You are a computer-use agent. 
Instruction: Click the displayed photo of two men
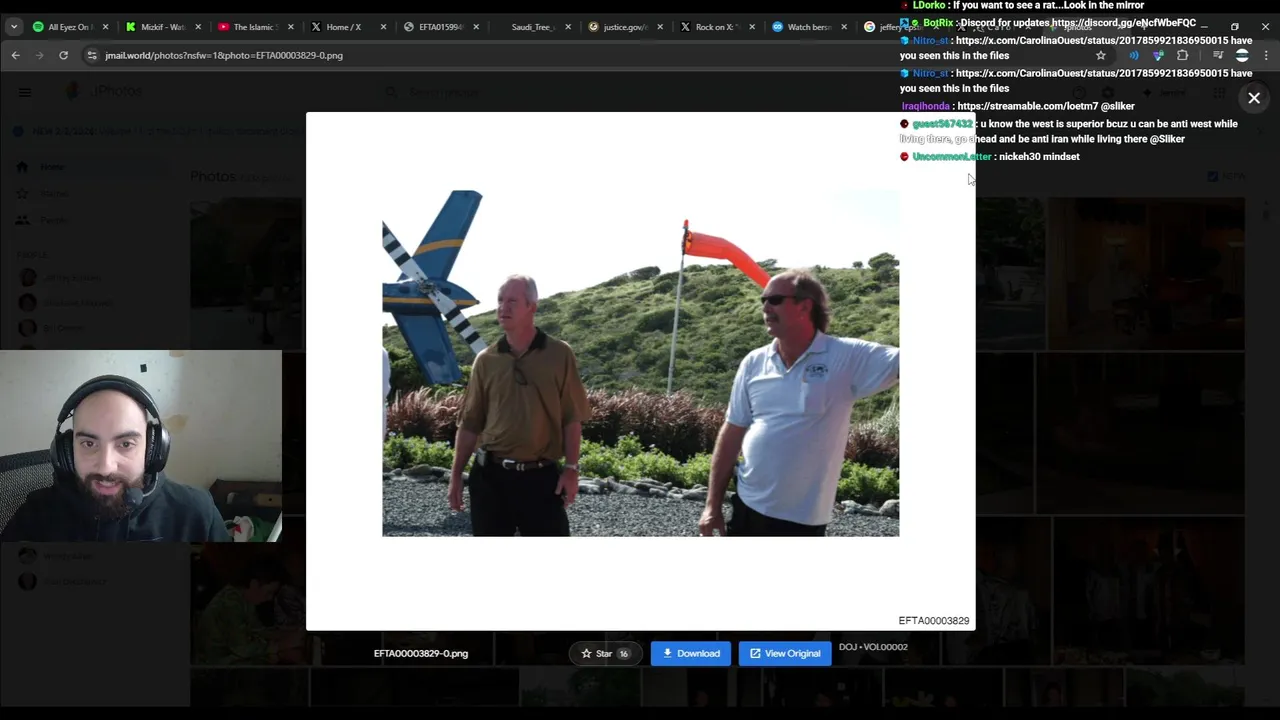pyautogui.click(x=640, y=363)
